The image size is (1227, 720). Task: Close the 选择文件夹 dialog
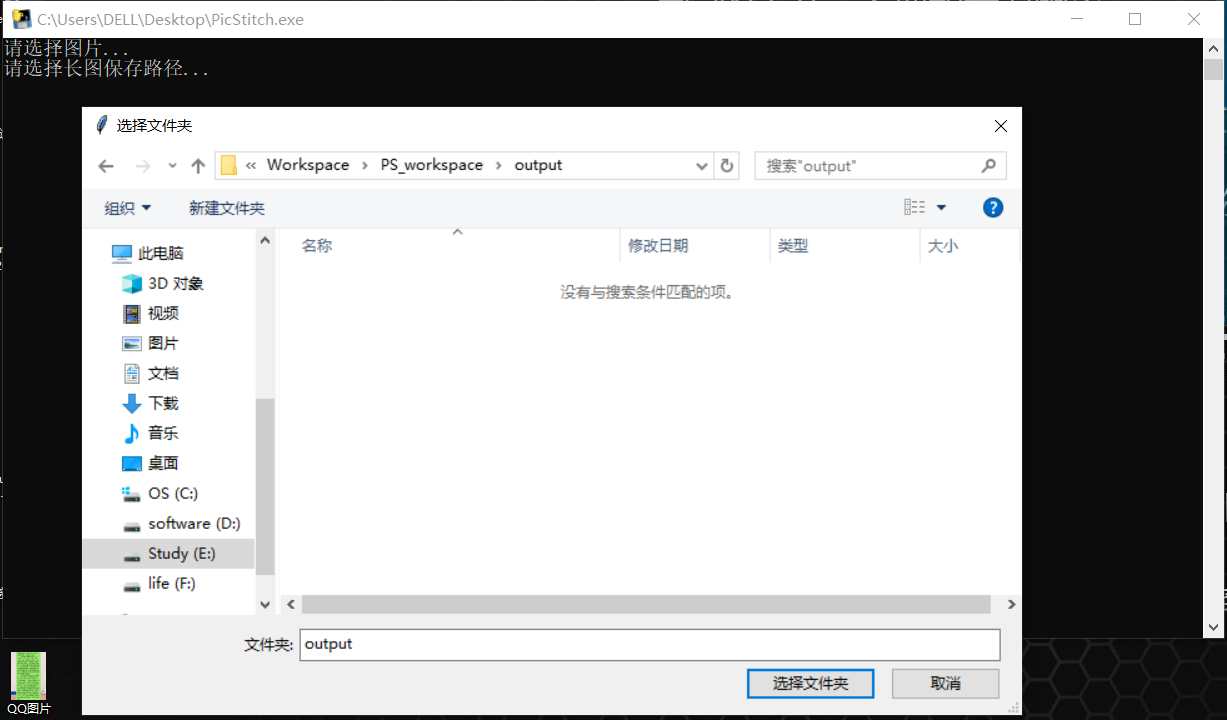(x=1000, y=126)
